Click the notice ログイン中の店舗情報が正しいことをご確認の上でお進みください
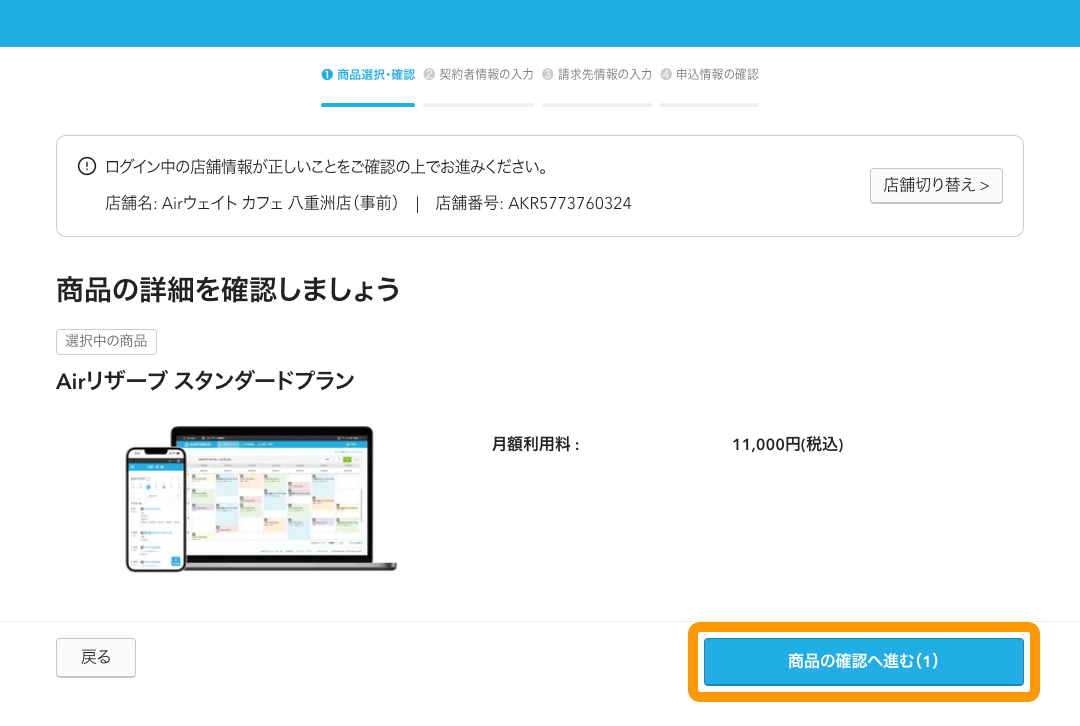This screenshot has width=1080, height=726. pyautogui.click(x=328, y=167)
